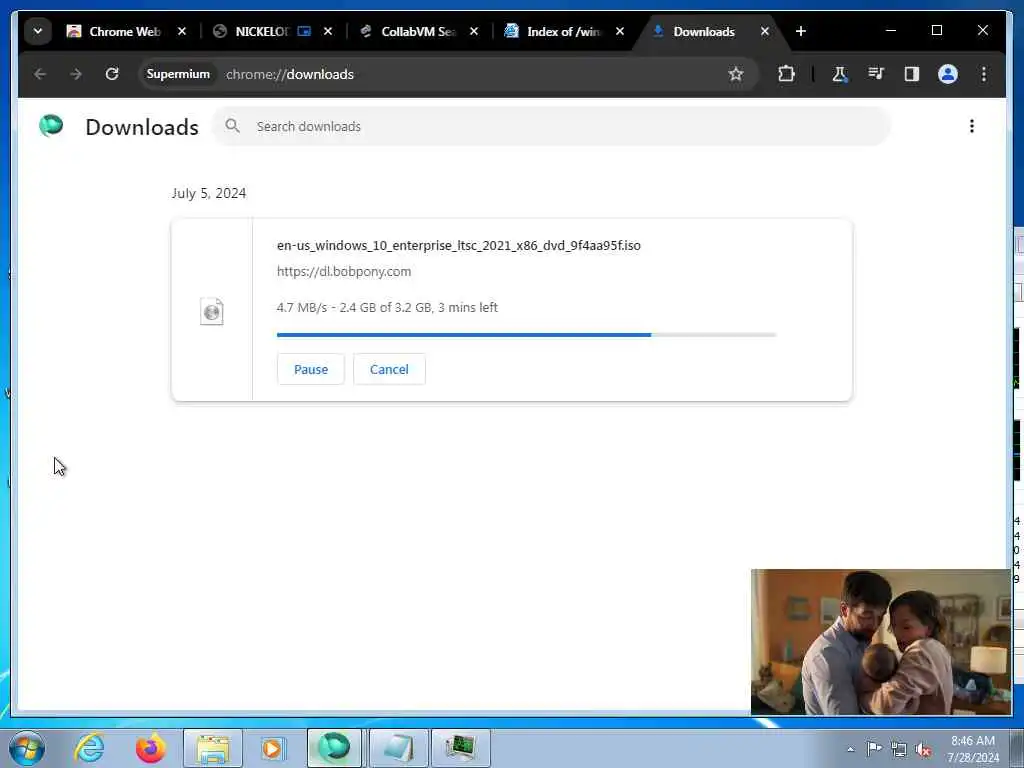Click the picture-in-picture video window

pos(880,642)
